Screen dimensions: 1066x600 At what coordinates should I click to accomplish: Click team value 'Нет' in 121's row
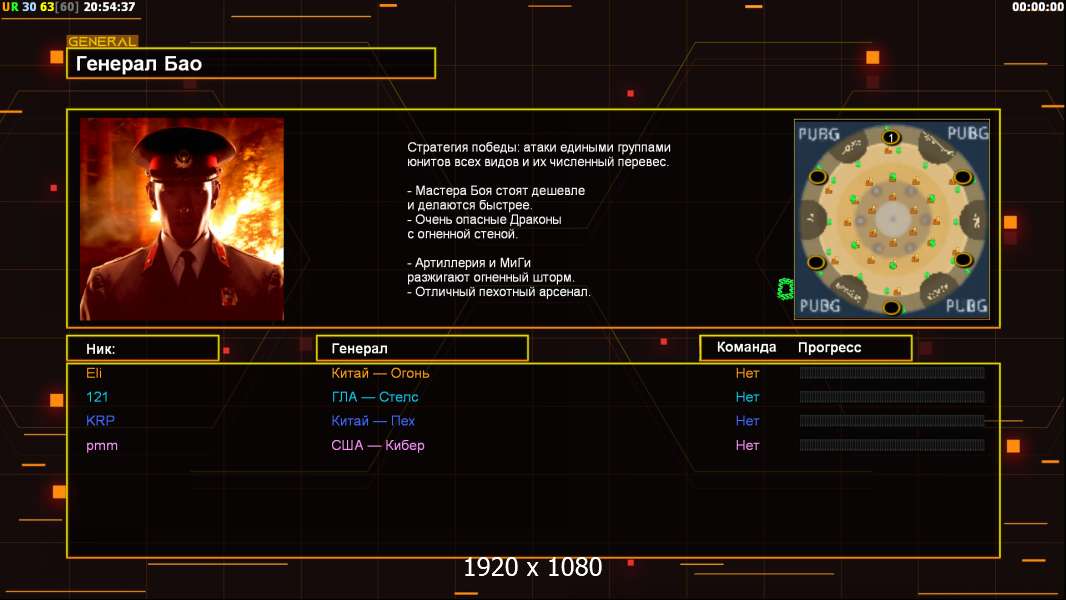pos(747,397)
